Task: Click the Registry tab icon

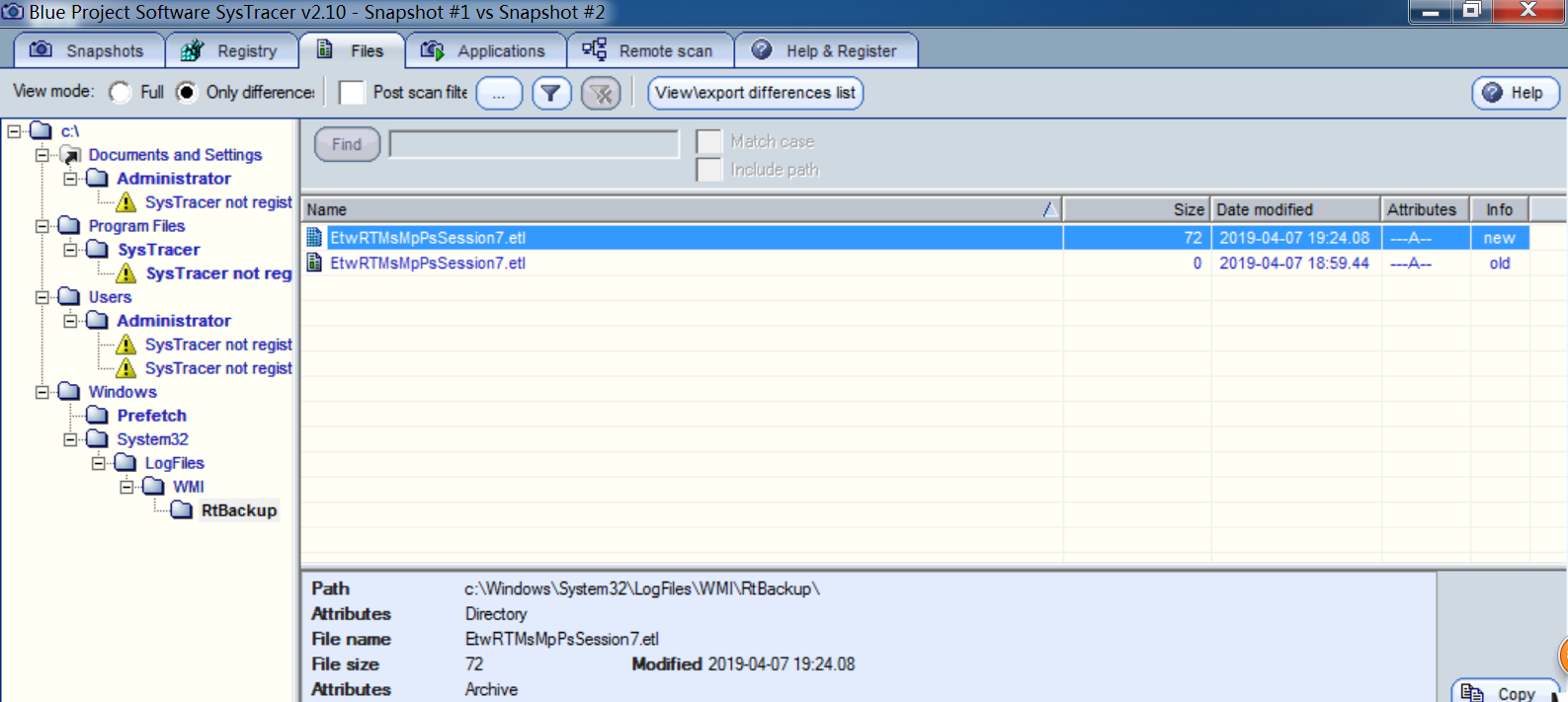Action: [x=192, y=50]
